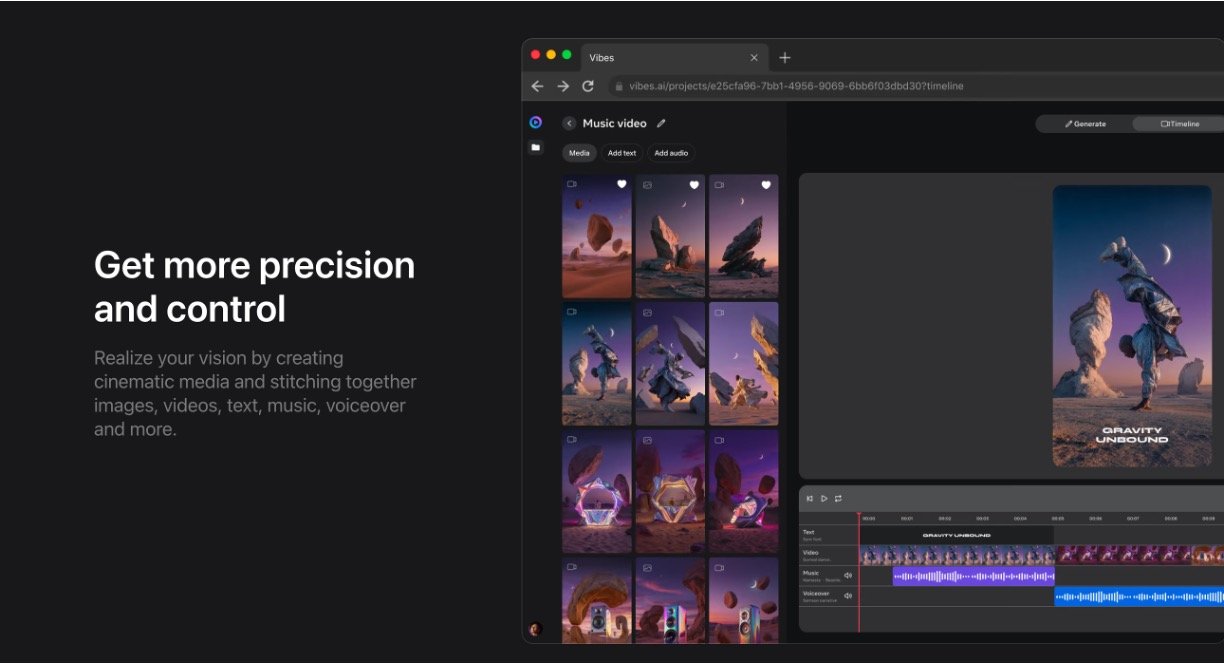Image resolution: width=1224 pixels, height=664 pixels.
Task: Click the Add audio button
Action: coord(671,153)
